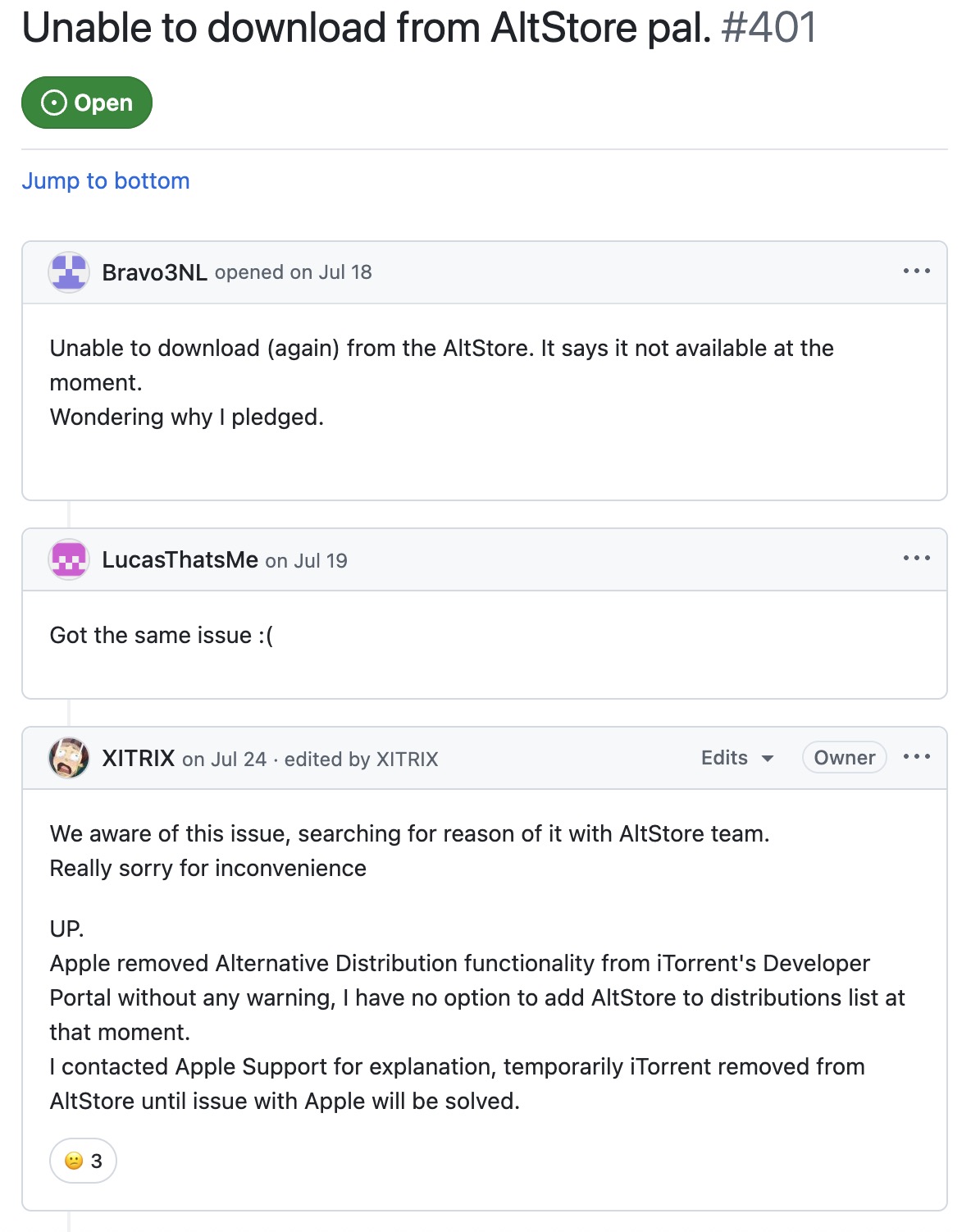The image size is (971, 1232).
Task: Click the 'opened on Jul 18' timestamp
Action: click(x=294, y=272)
